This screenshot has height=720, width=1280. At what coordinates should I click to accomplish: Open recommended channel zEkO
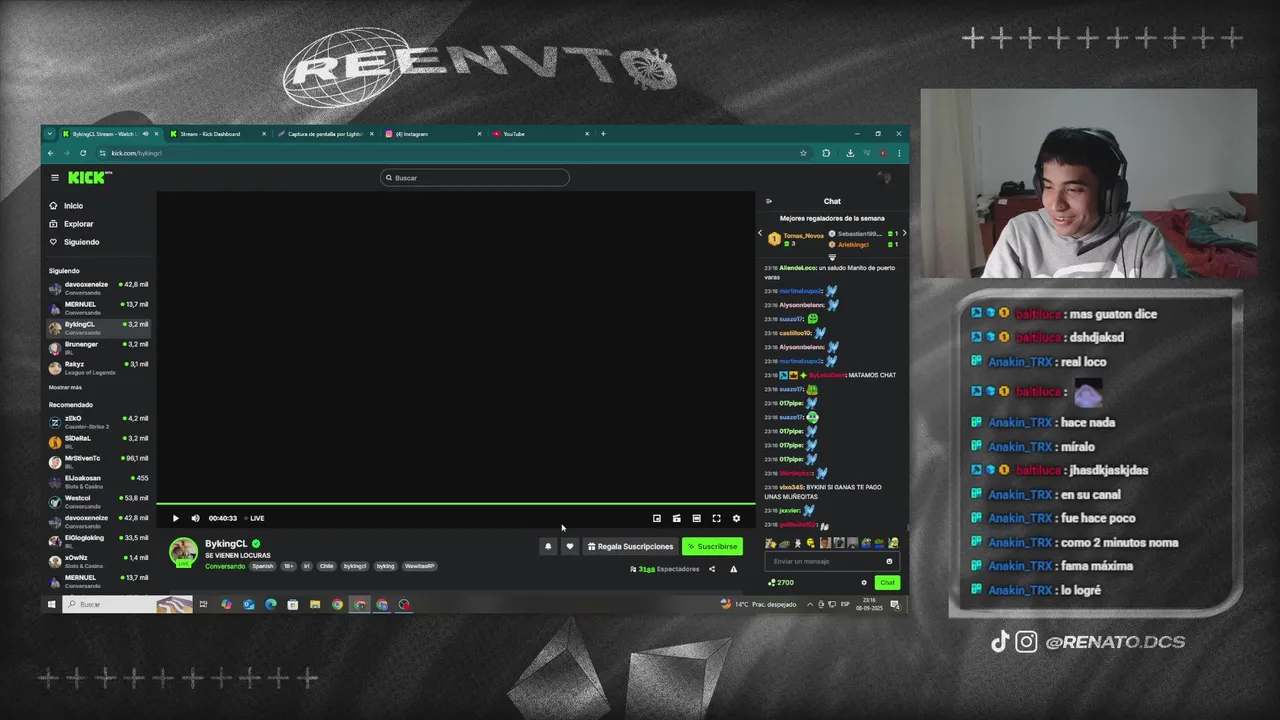tap(99, 421)
